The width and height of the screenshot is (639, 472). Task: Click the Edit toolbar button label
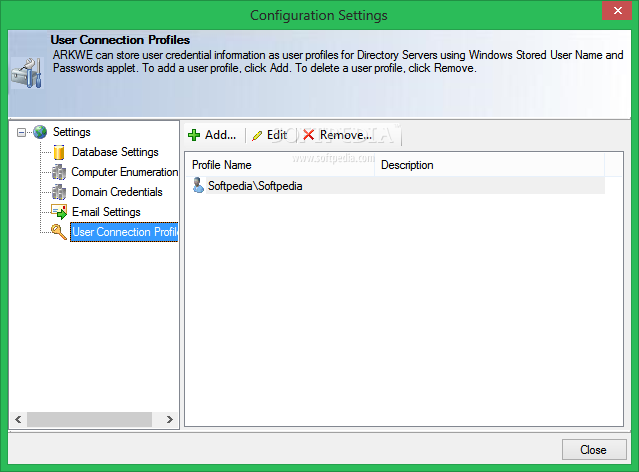277,135
